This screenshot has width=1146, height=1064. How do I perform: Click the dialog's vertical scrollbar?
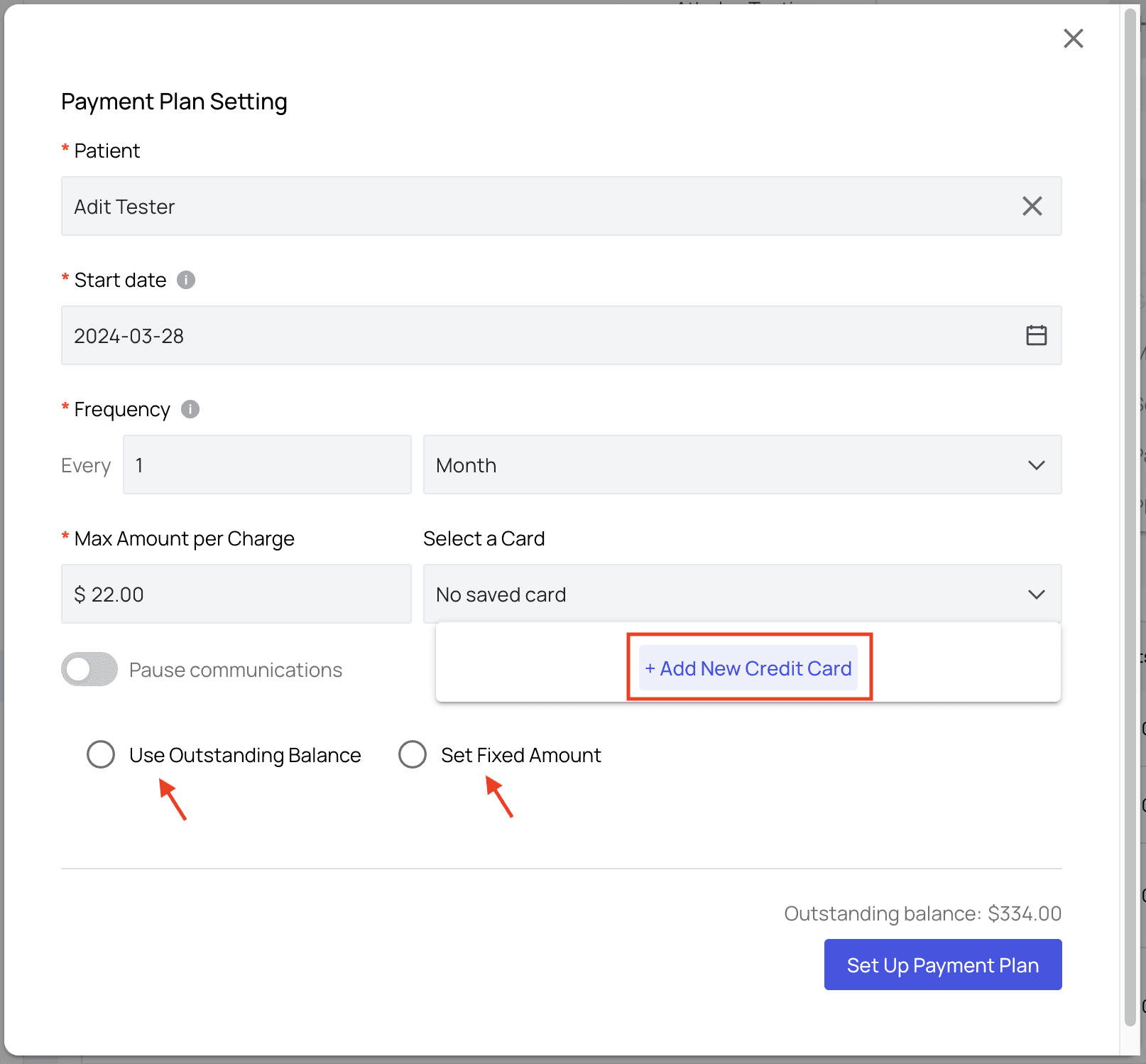point(1130,497)
